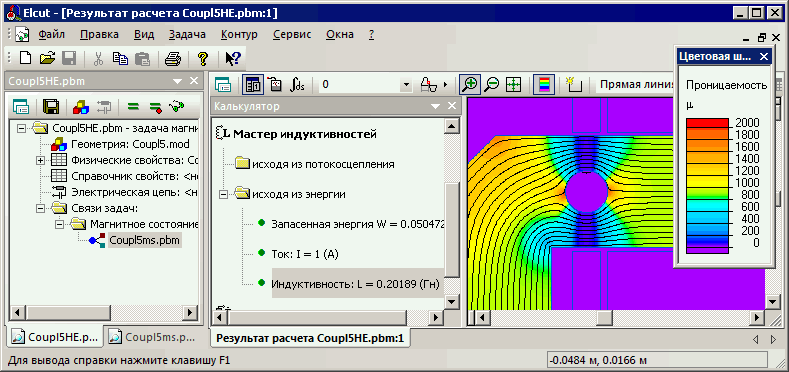Click the solve problem equals-sign icon

tap(133, 106)
